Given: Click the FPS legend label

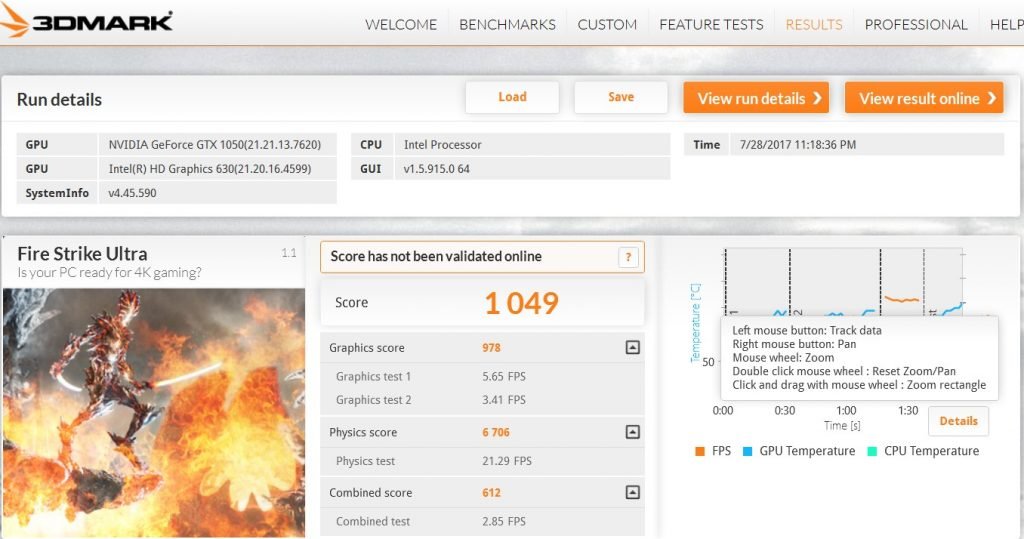Looking at the screenshot, I should pos(721,451).
